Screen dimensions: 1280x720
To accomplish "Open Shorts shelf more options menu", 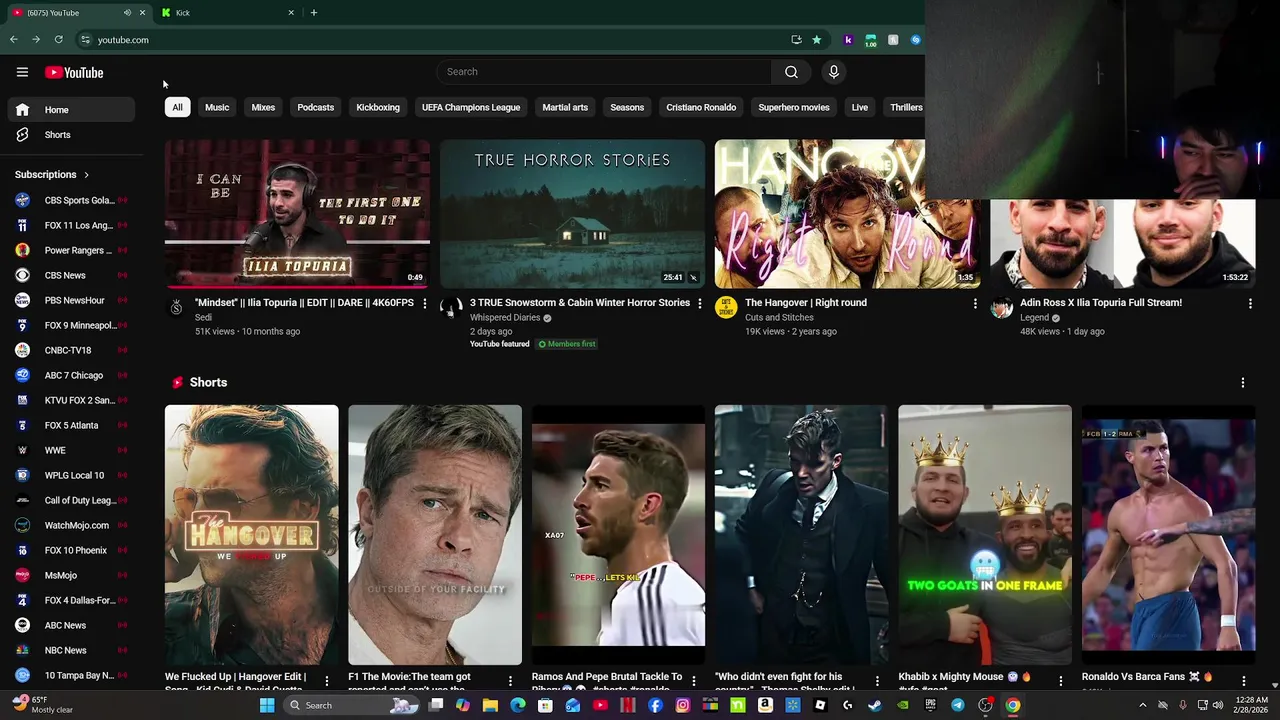I will pos(1243,383).
